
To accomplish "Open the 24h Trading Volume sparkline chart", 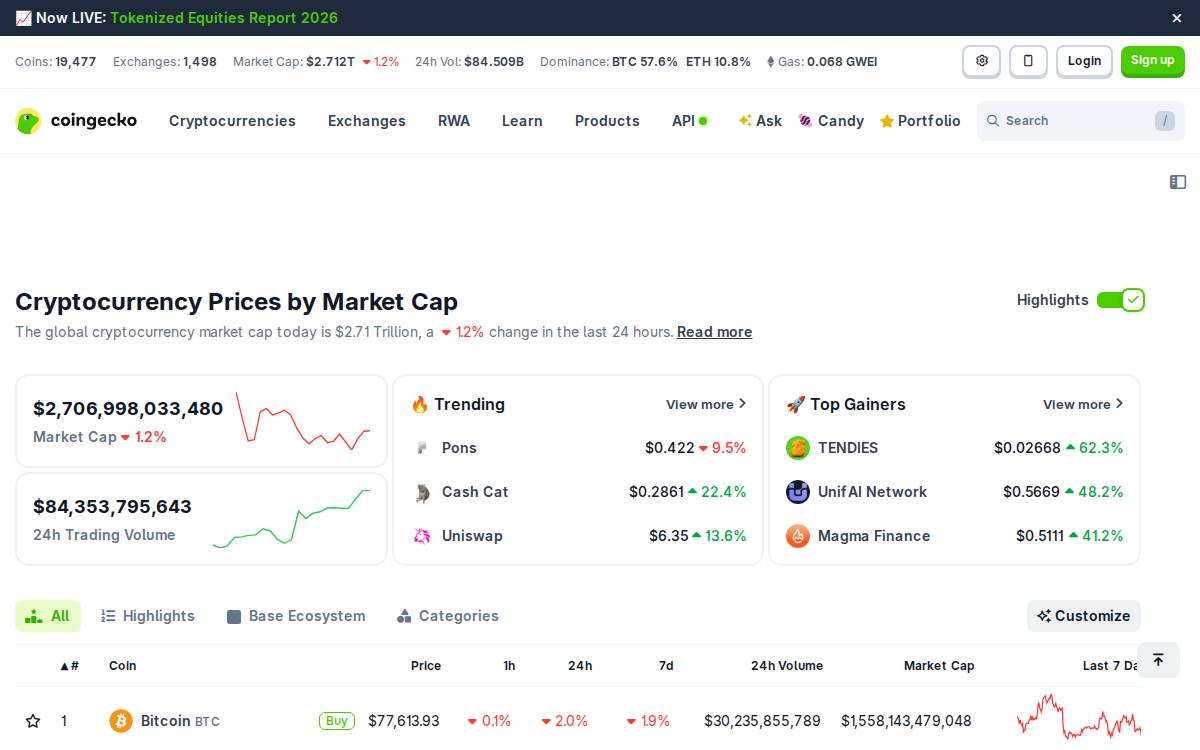I will point(292,519).
